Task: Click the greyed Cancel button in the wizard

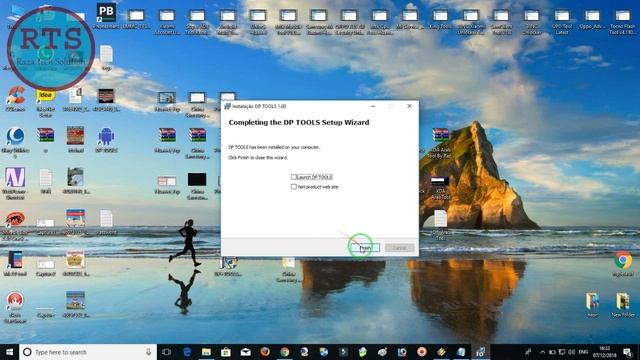Action: click(399, 248)
